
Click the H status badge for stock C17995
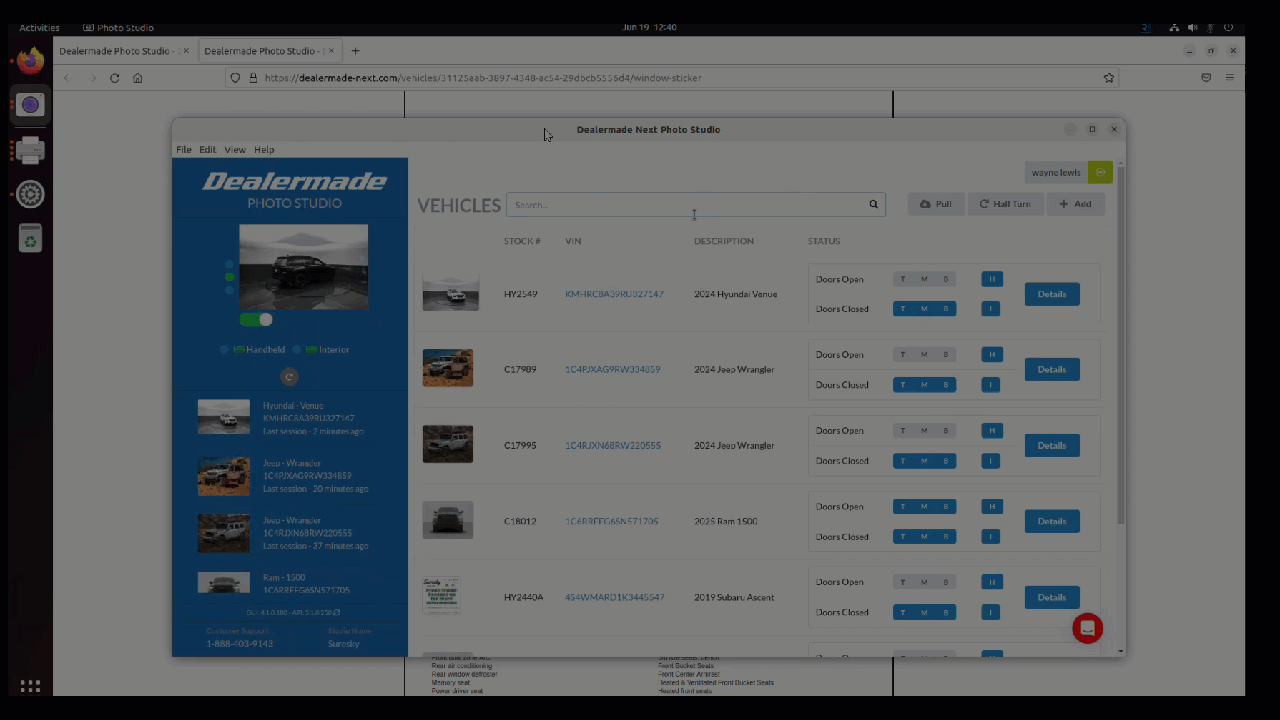[x=991, y=430]
